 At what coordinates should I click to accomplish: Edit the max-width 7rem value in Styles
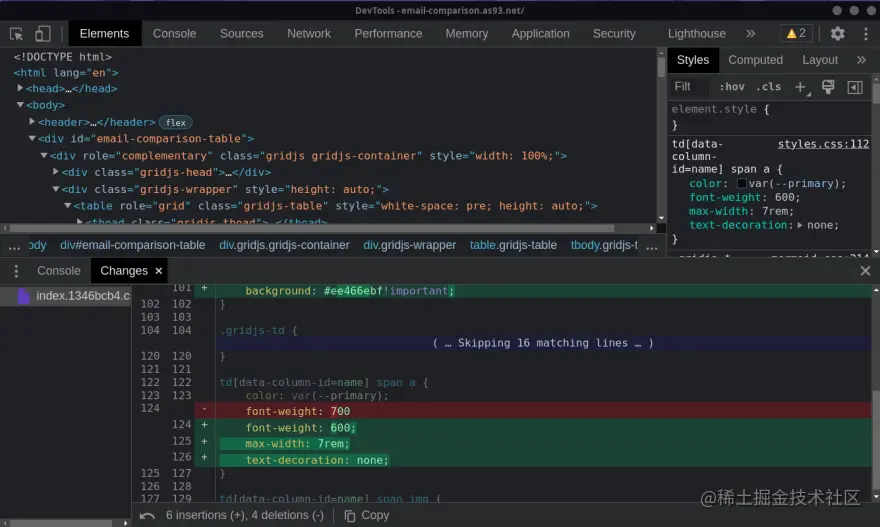coord(775,211)
